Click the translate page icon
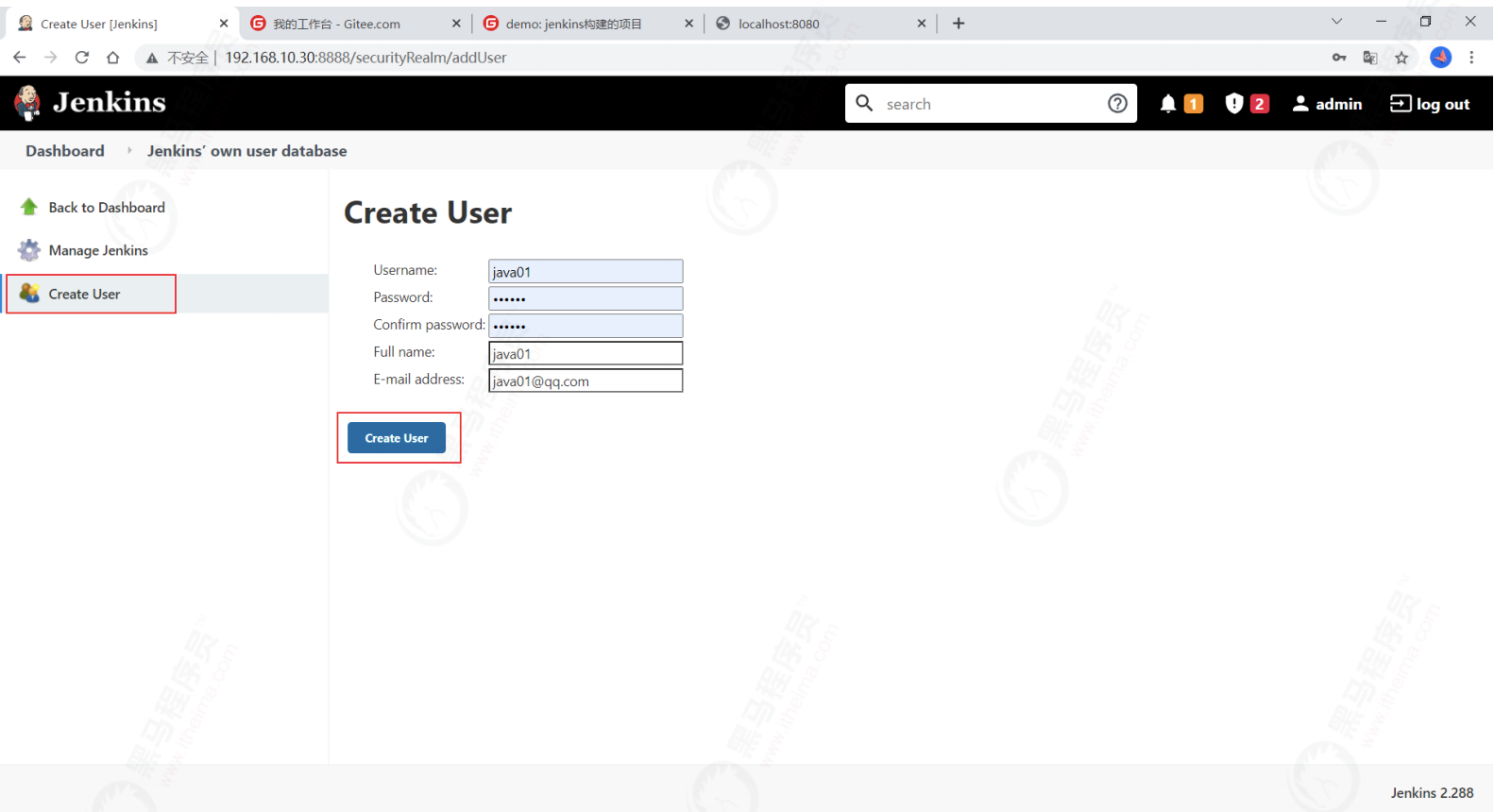Image resolution: width=1494 pixels, height=812 pixels. (1370, 58)
